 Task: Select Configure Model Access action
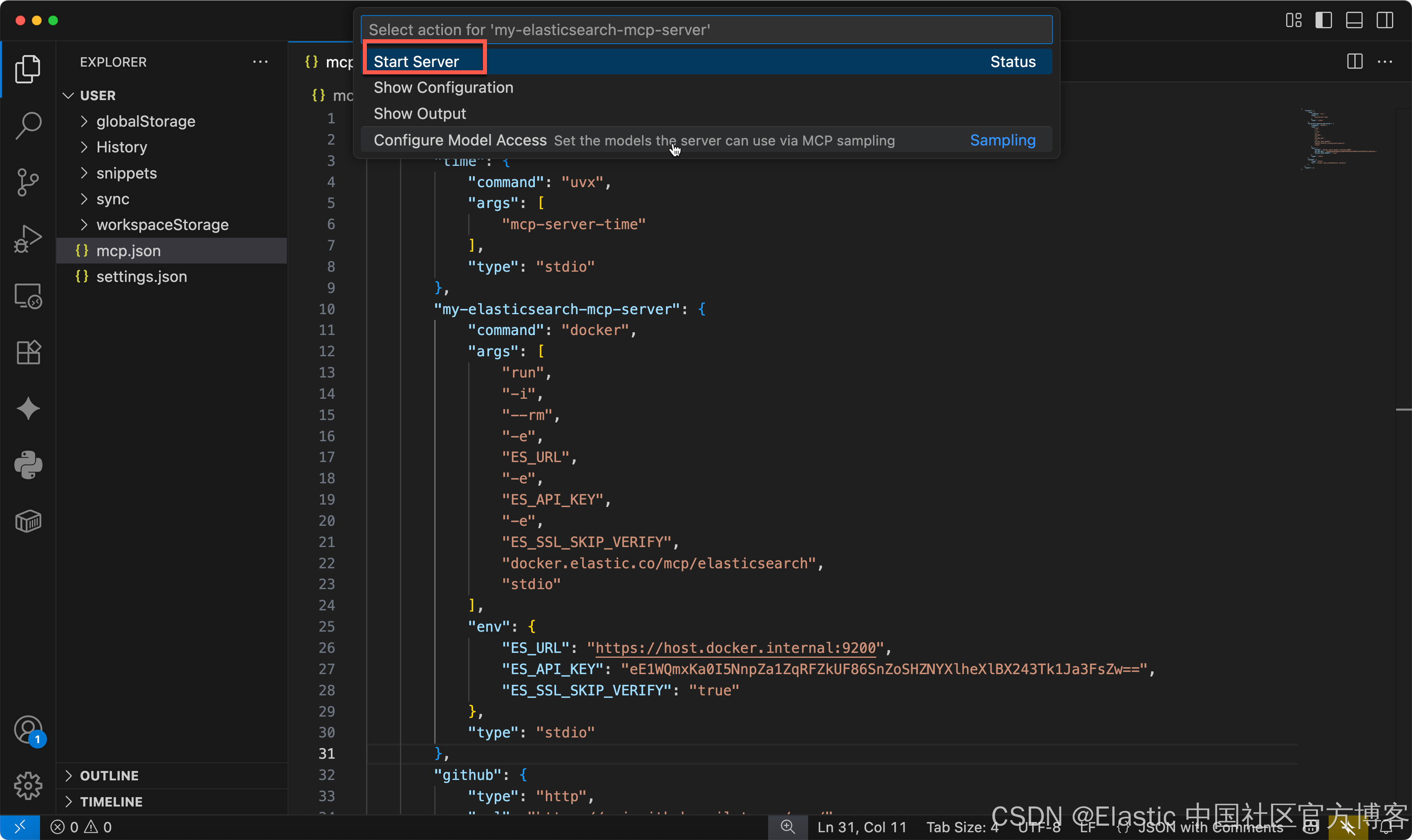[706, 140]
